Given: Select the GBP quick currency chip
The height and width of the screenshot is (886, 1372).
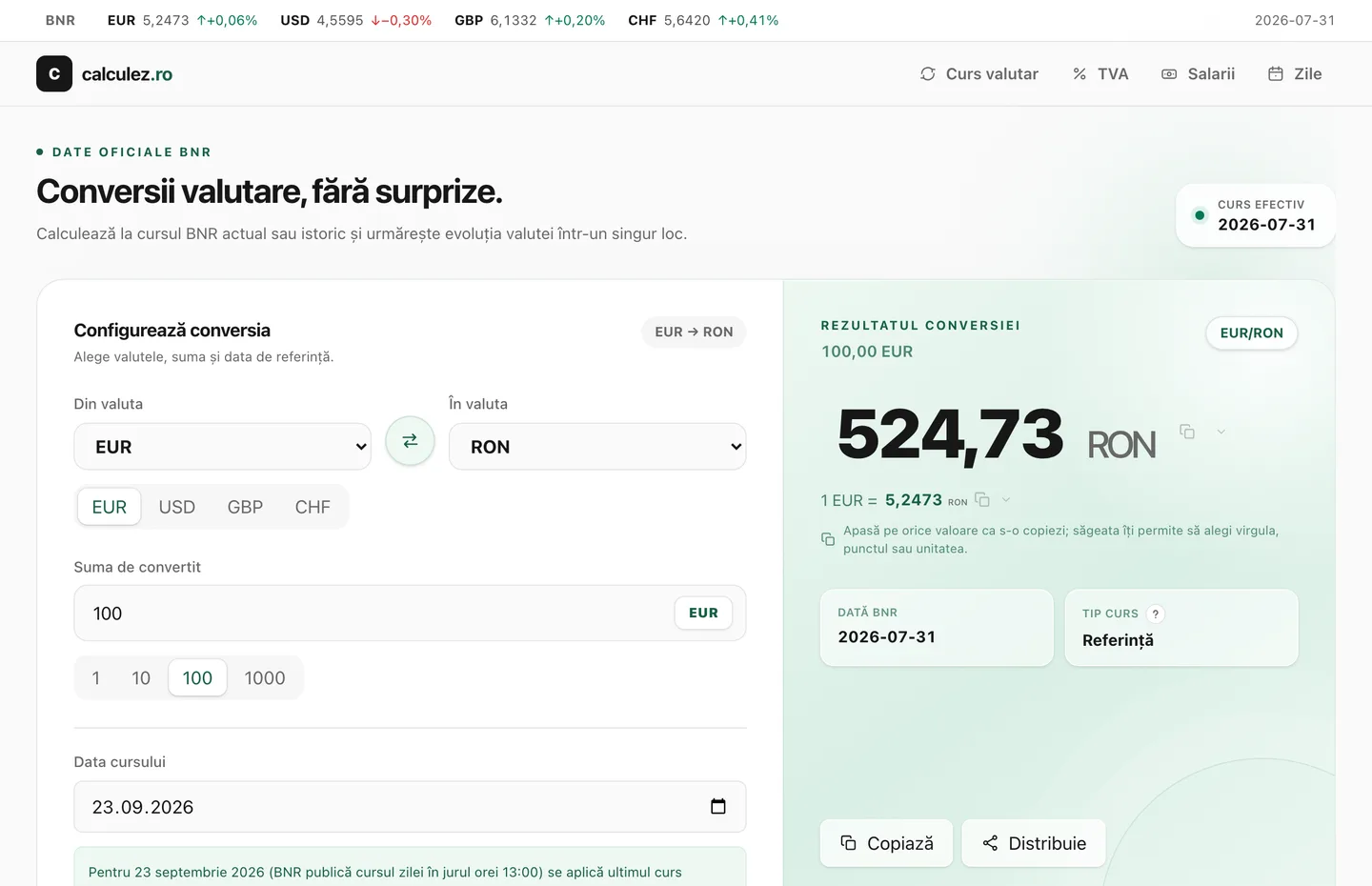Looking at the screenshot, I should click(245, 507).
